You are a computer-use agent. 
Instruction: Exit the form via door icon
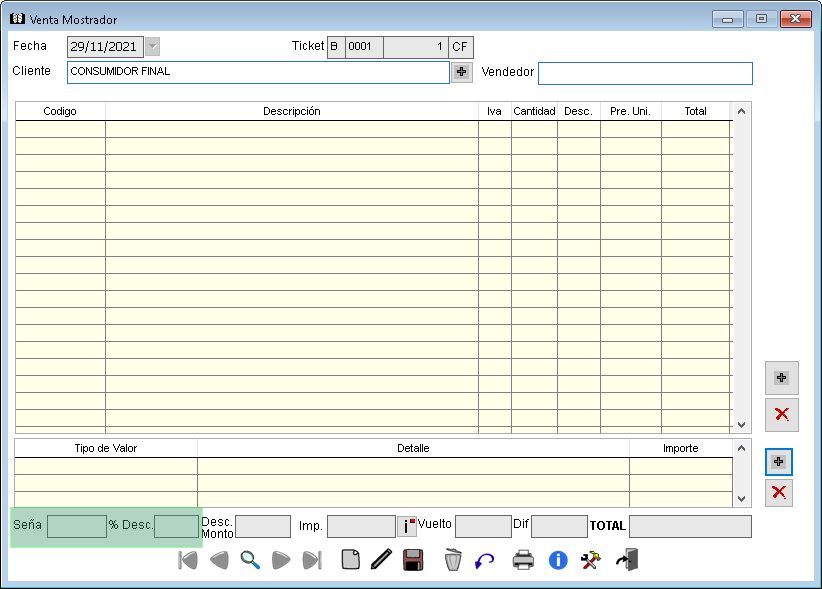click(627, 560)
